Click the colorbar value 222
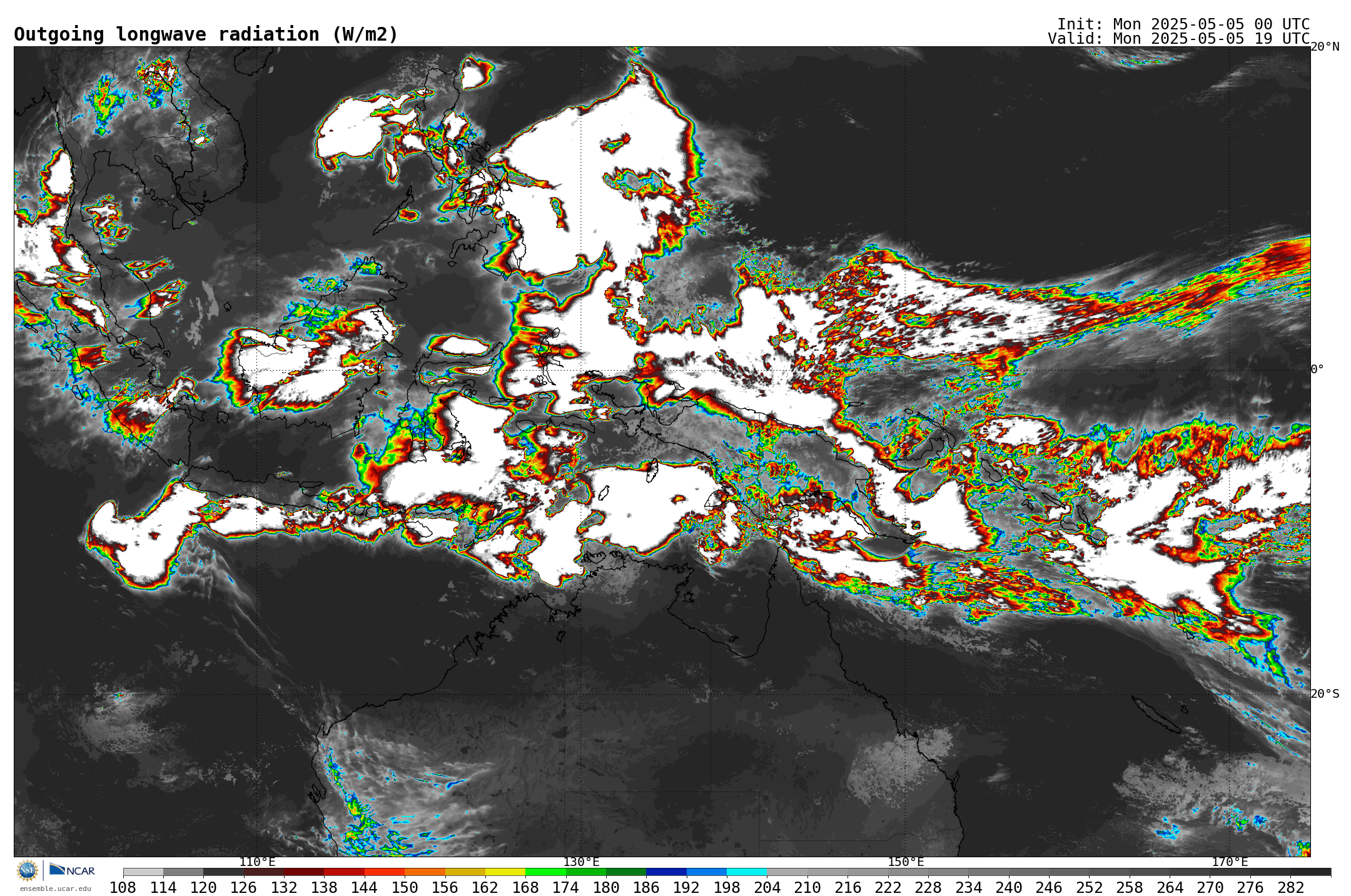The image size is (1351, 896). 888,888
